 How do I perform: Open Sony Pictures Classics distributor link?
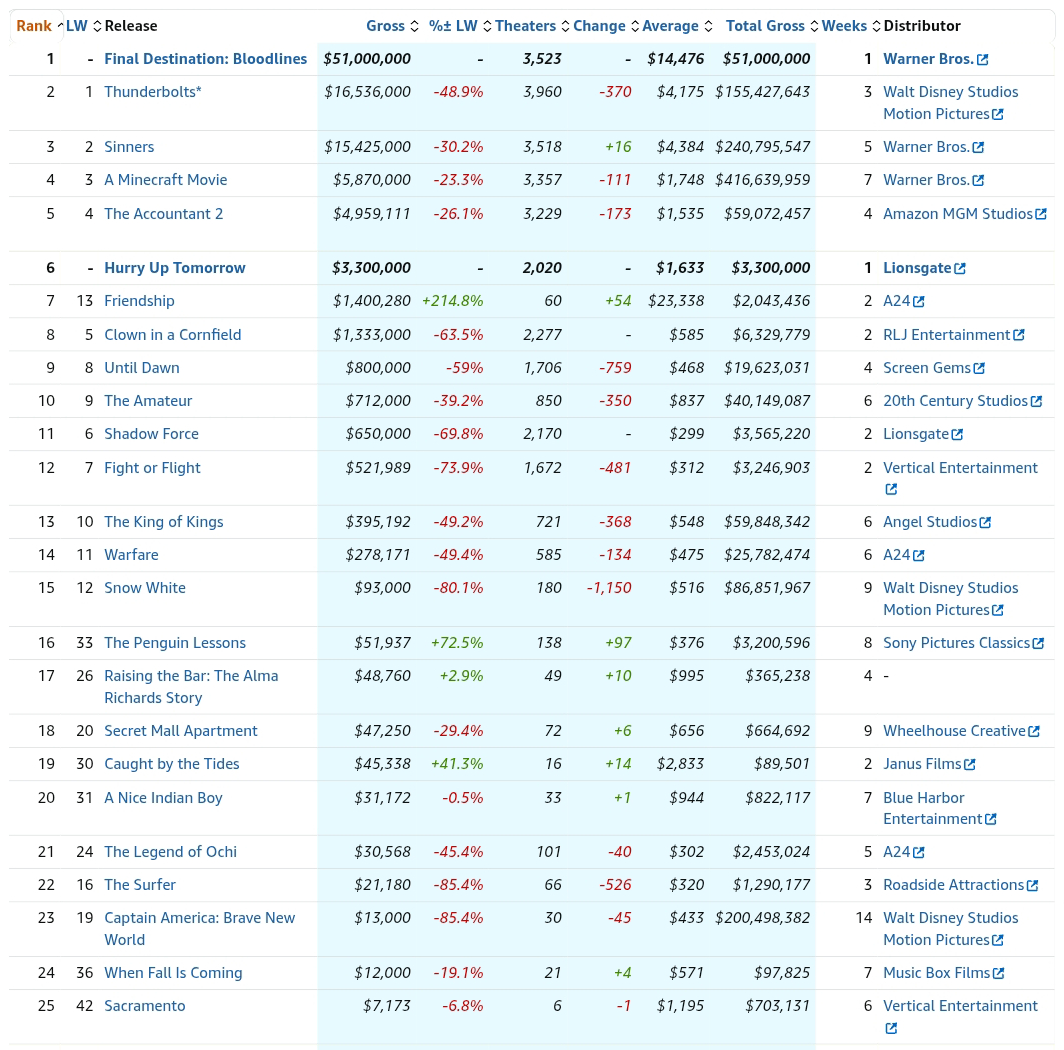(956, 643)
